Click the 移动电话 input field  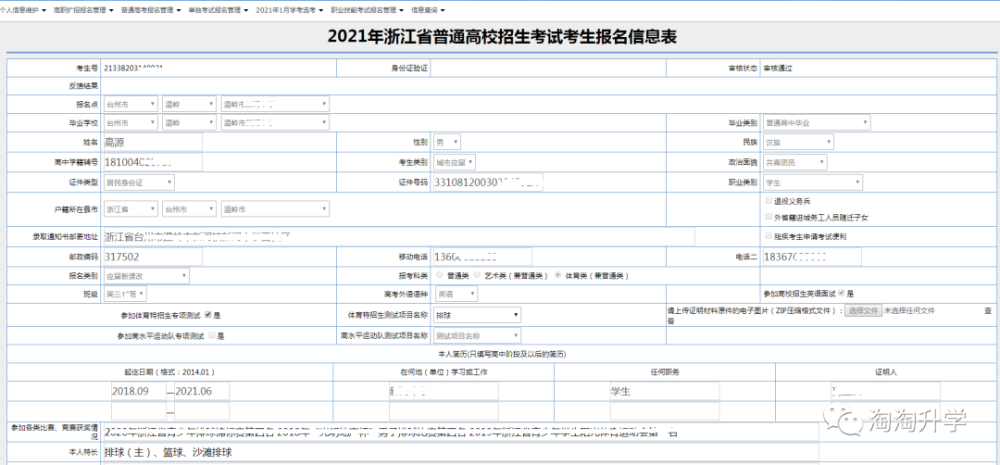pos(483,257)
